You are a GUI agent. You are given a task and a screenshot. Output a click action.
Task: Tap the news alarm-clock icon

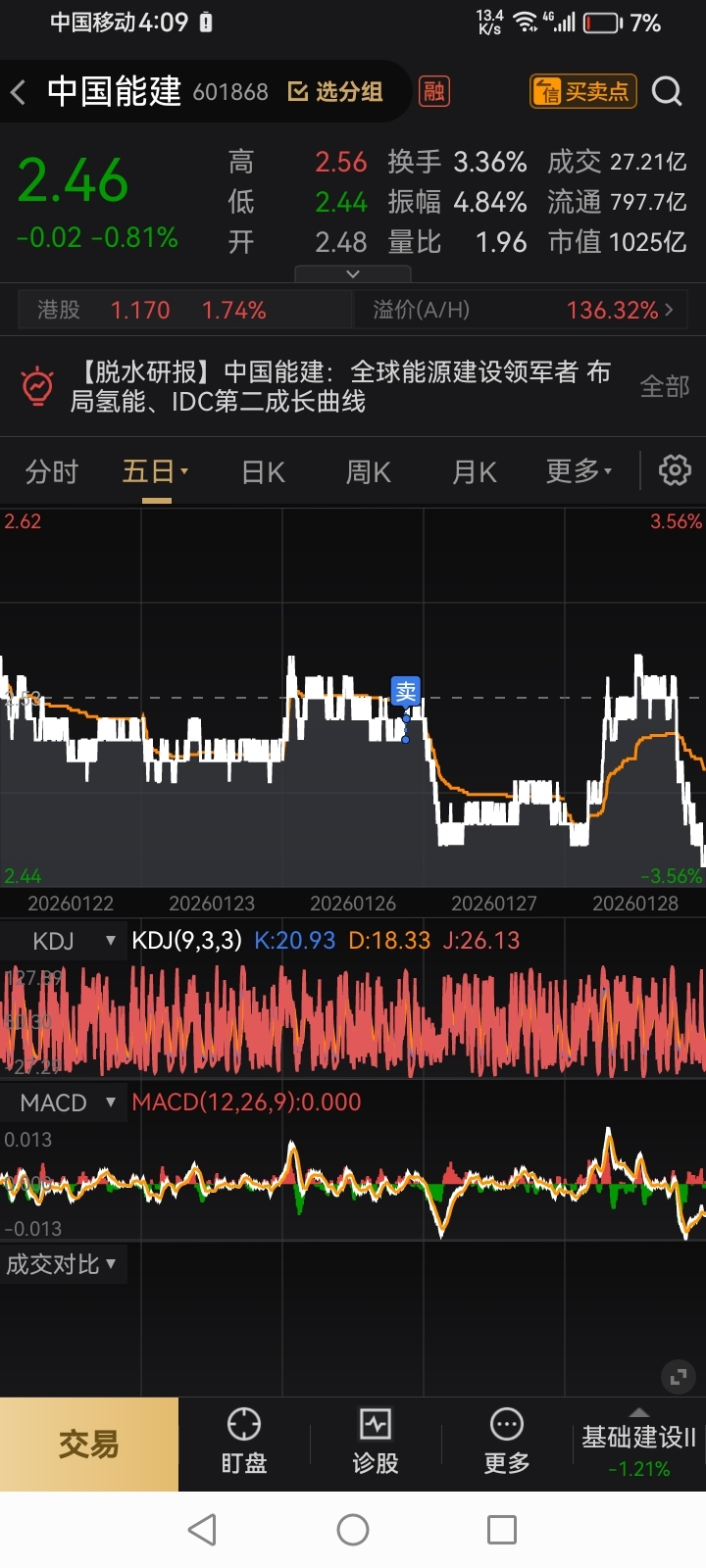click(38, 386)
